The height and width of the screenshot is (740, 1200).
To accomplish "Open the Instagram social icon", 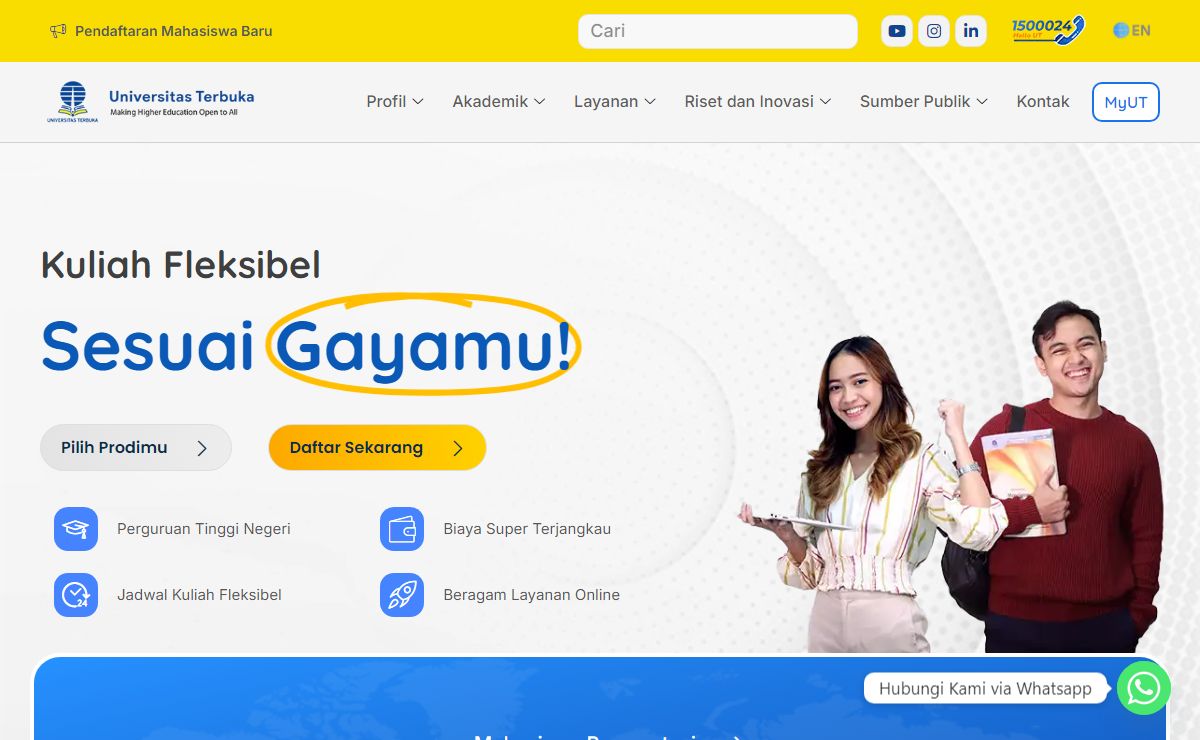I will pos(934,31).
